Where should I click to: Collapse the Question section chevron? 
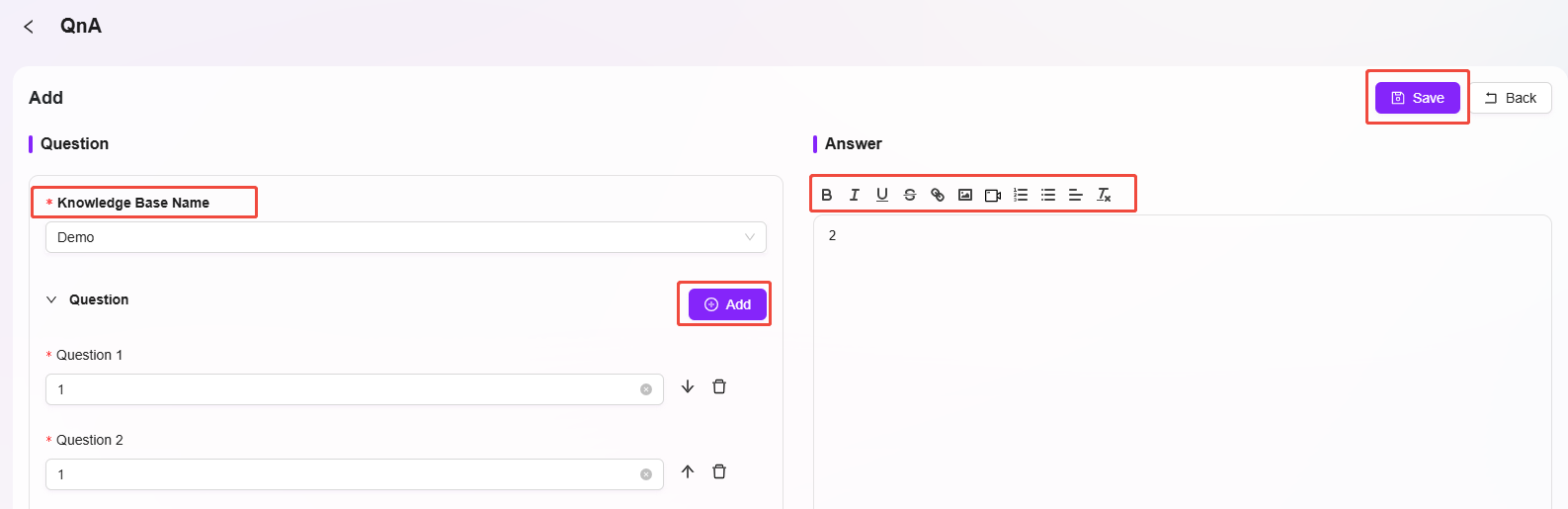click(x=51, y=299)
